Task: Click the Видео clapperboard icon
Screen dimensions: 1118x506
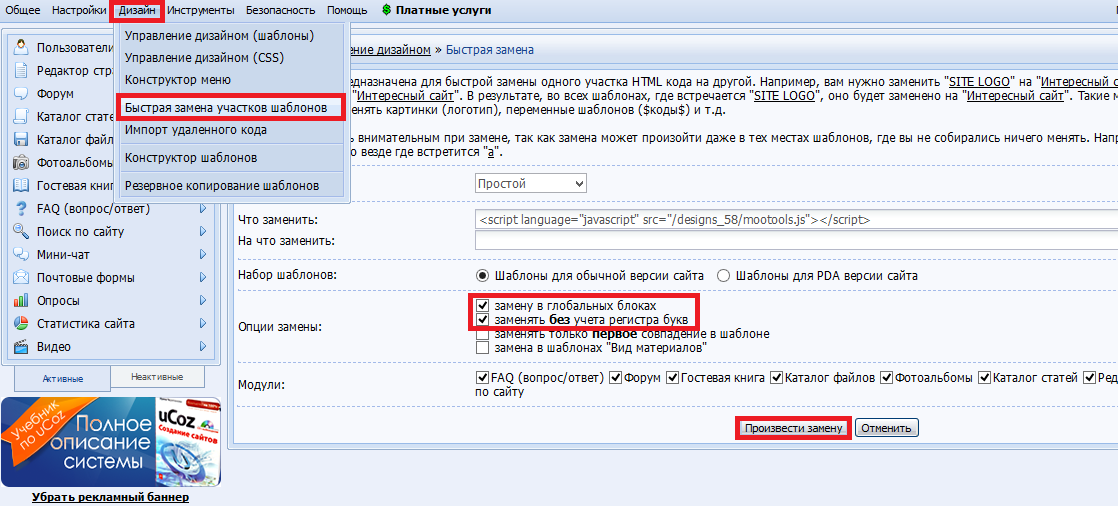Action: tap(21, 346)
